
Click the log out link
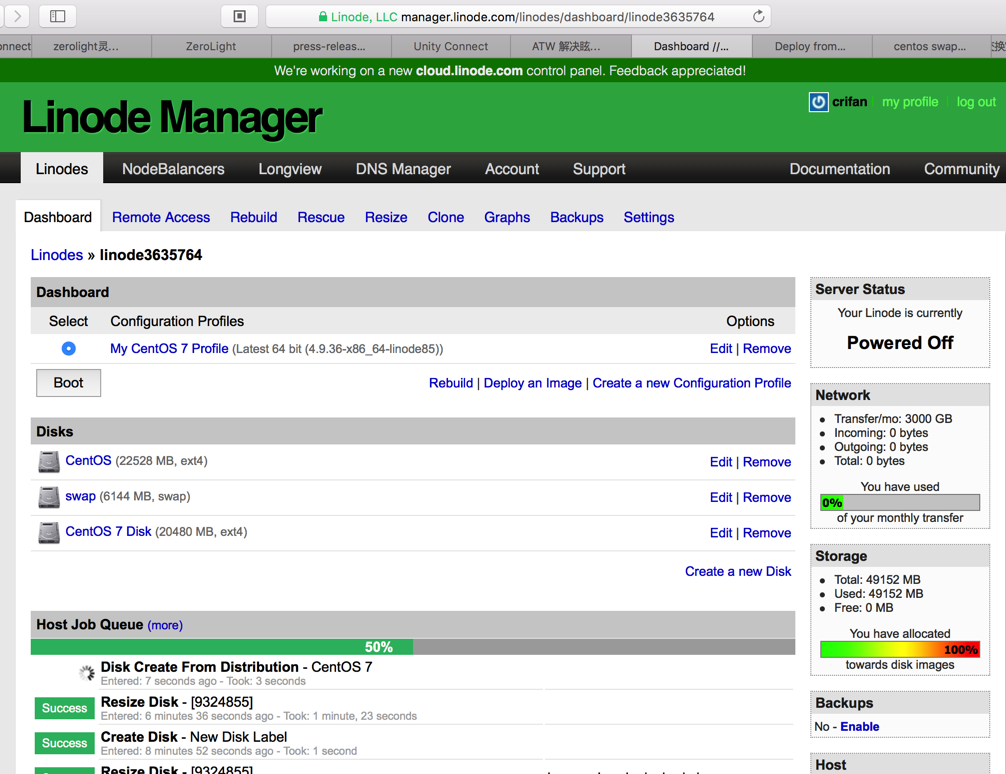tap(976, 102)
